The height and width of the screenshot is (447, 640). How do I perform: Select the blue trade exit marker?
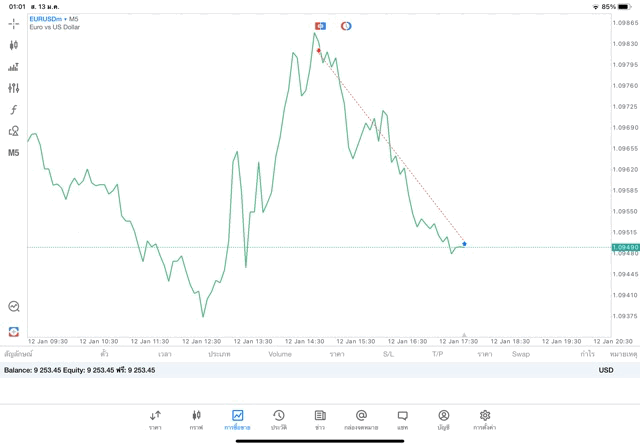point(464,244)
